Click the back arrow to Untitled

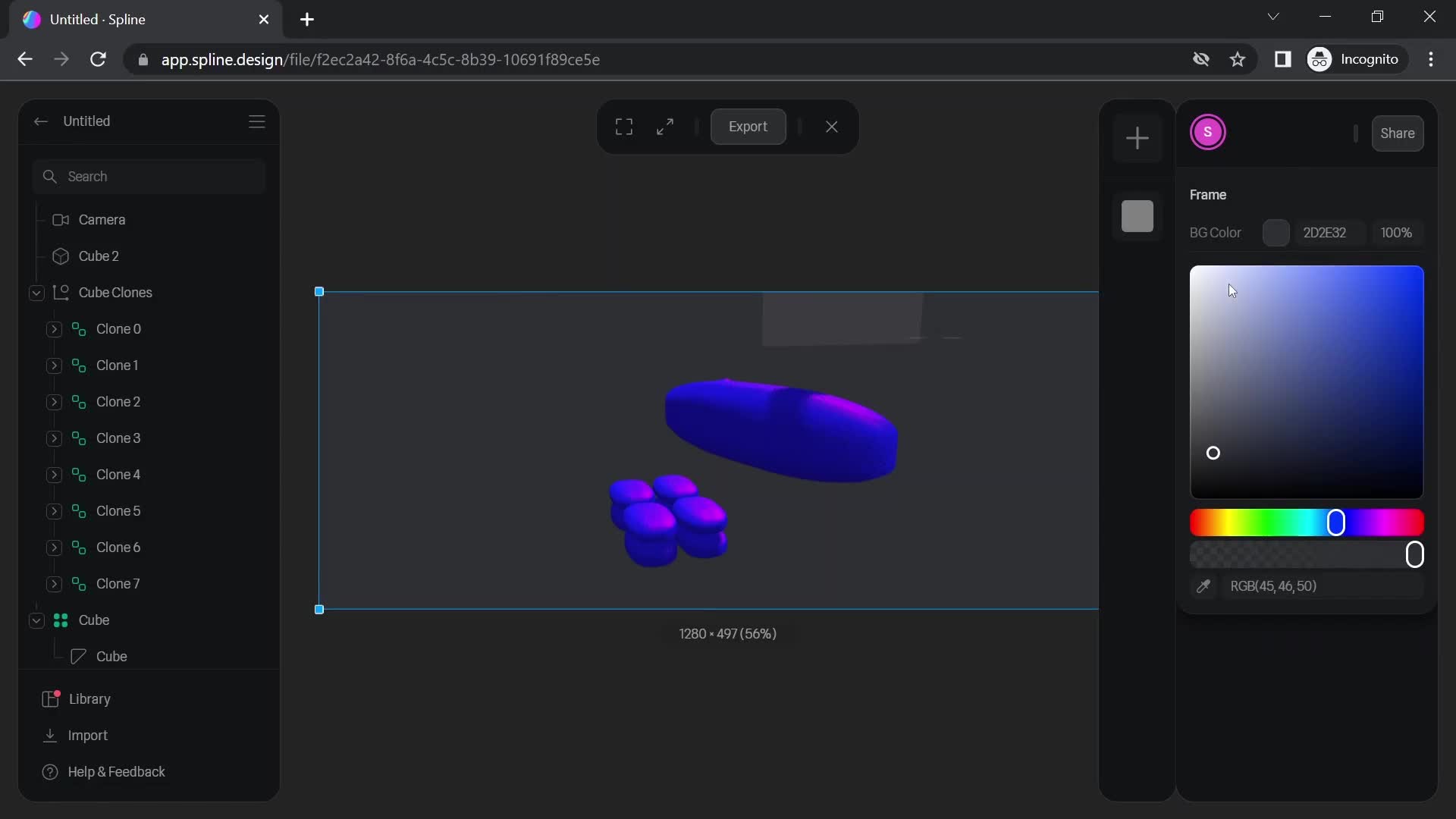tap(40, 121)
